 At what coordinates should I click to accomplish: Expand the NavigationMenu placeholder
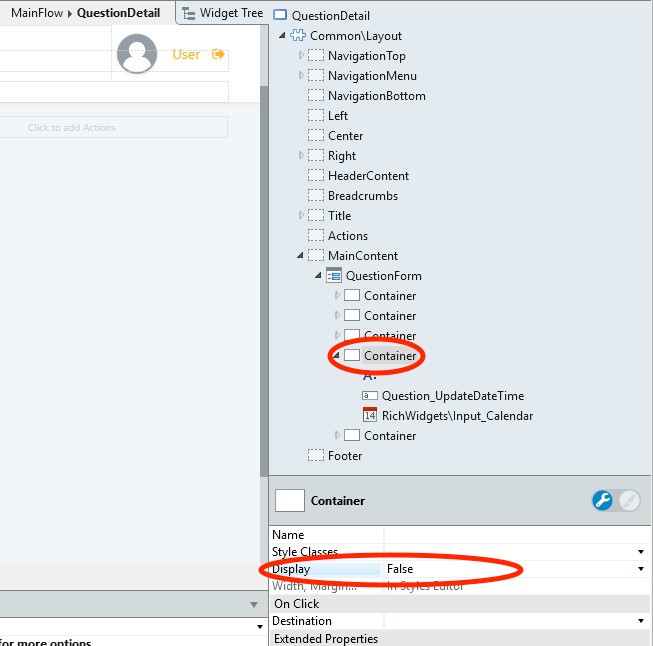tap(301, 75)
